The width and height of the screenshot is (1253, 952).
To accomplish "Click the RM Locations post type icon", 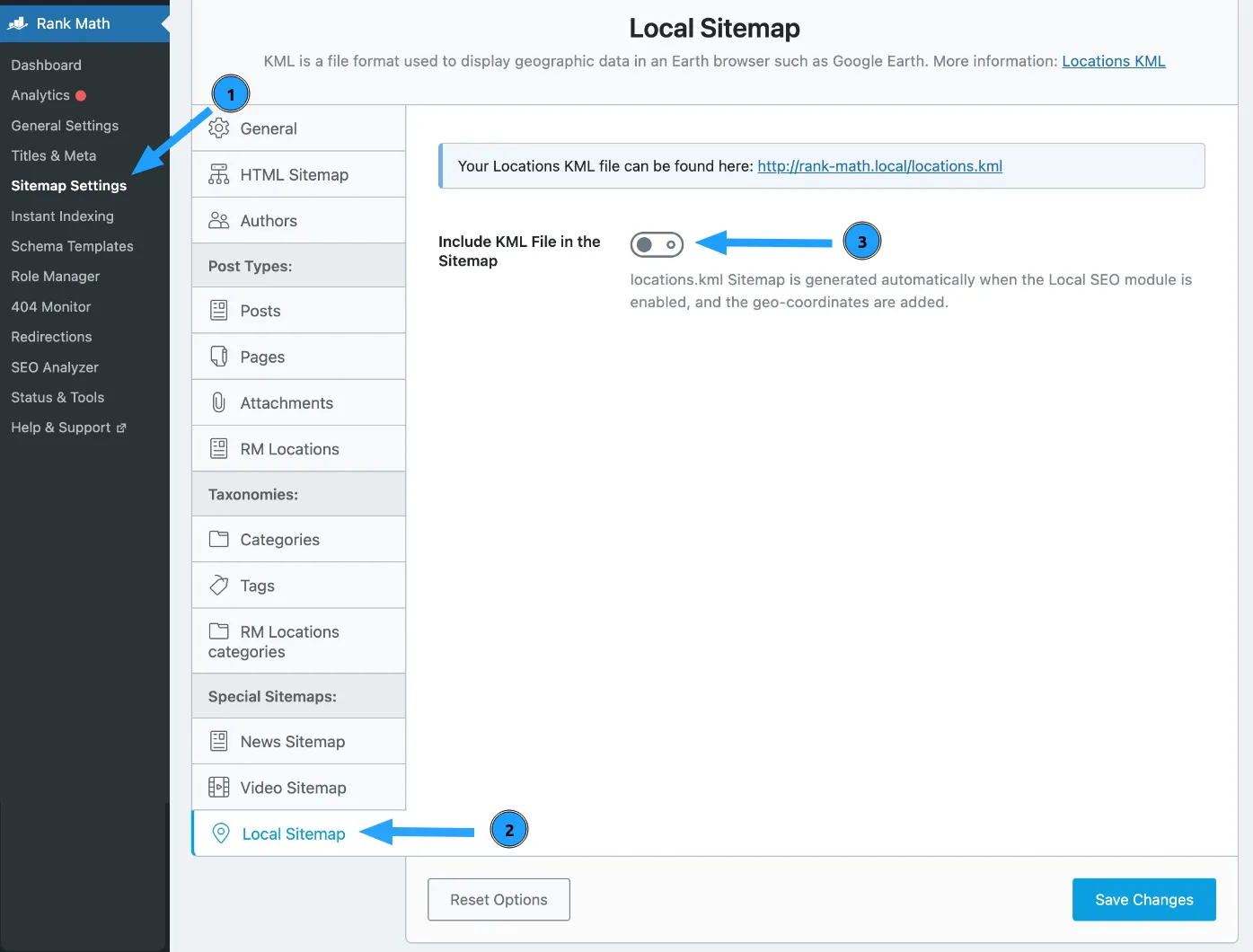I will tap(218, 448).
